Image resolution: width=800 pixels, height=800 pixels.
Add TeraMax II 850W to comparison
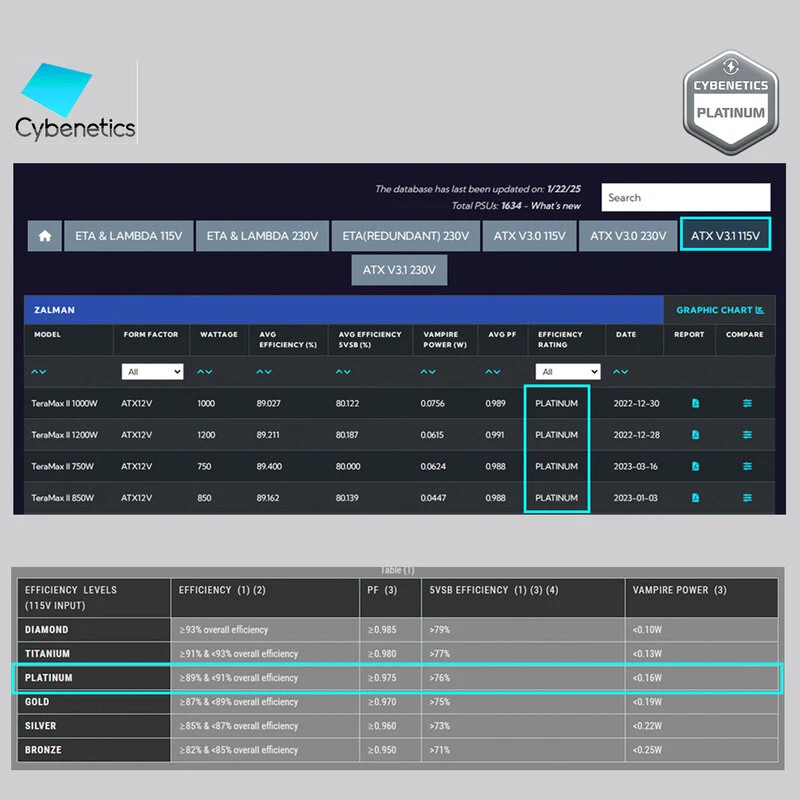click(x=746, y=497)
